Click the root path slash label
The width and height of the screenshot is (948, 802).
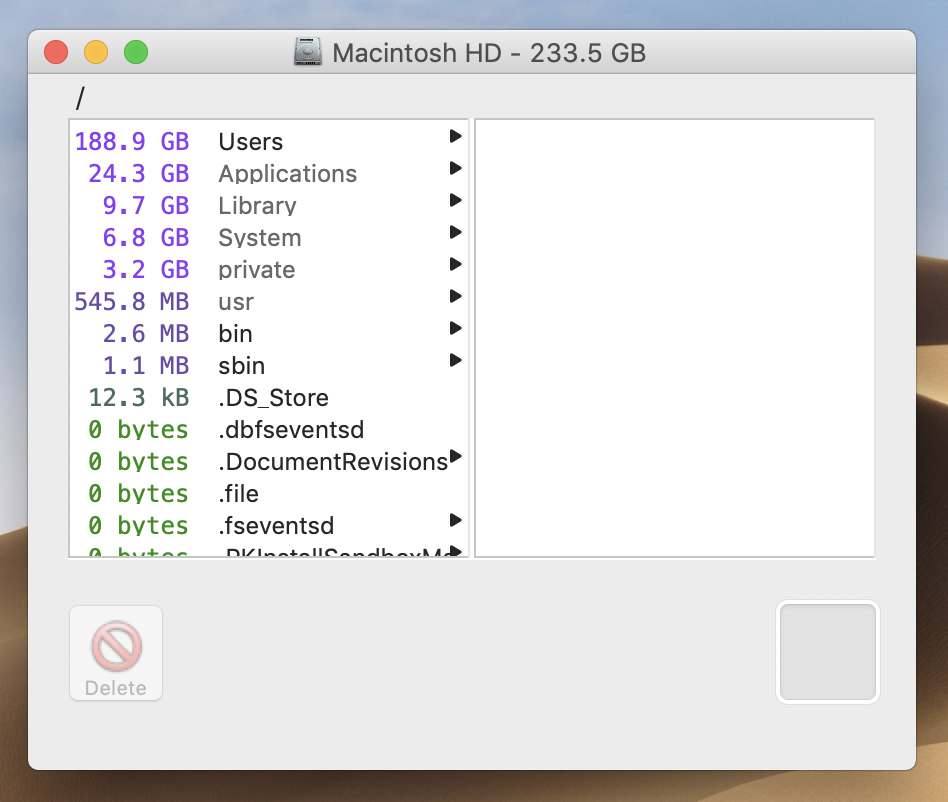[80, 98]
